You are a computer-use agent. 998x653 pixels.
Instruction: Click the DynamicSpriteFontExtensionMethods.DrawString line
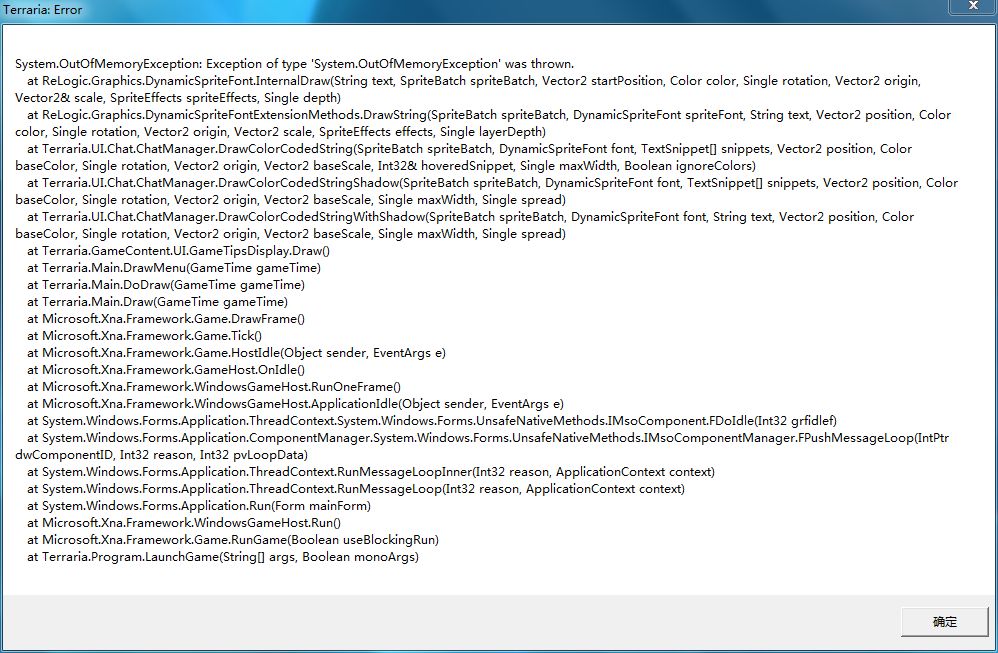[489, 115]
